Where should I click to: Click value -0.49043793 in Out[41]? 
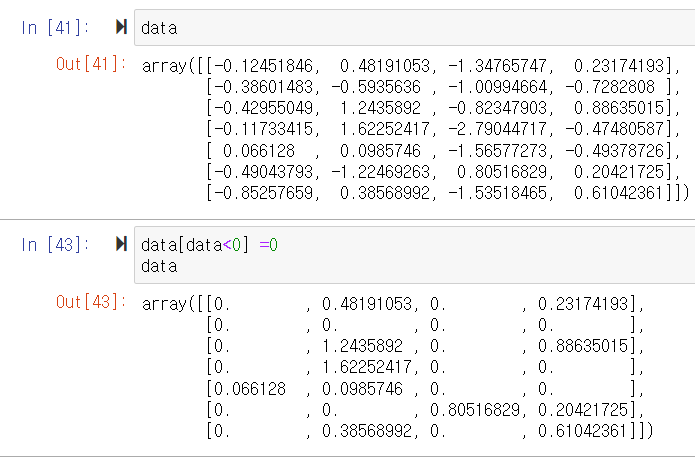263,172
